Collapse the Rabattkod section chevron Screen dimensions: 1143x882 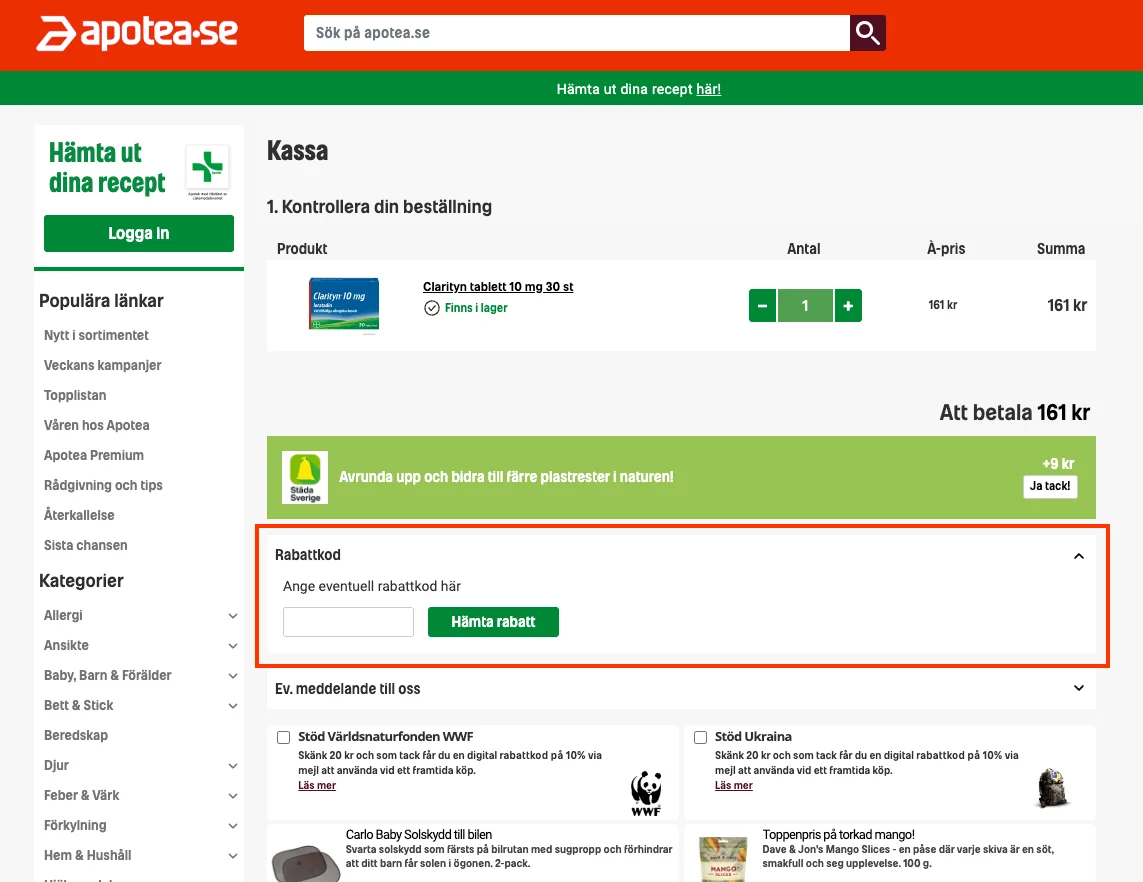1079,556
